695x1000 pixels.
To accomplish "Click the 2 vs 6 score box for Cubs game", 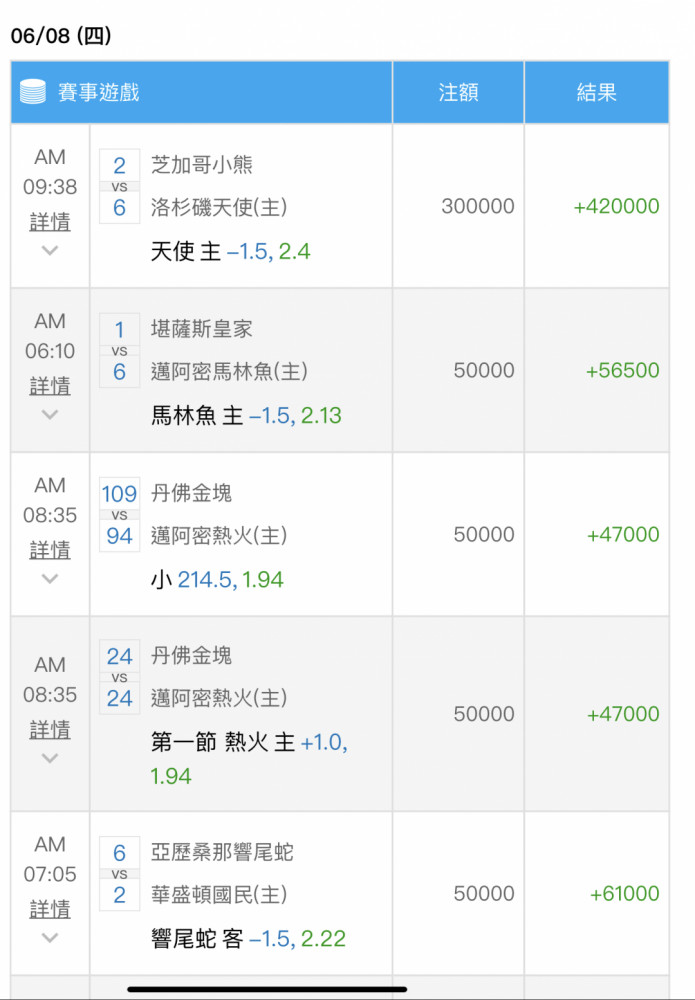I will pyautogui.click(x=119, y=186).
